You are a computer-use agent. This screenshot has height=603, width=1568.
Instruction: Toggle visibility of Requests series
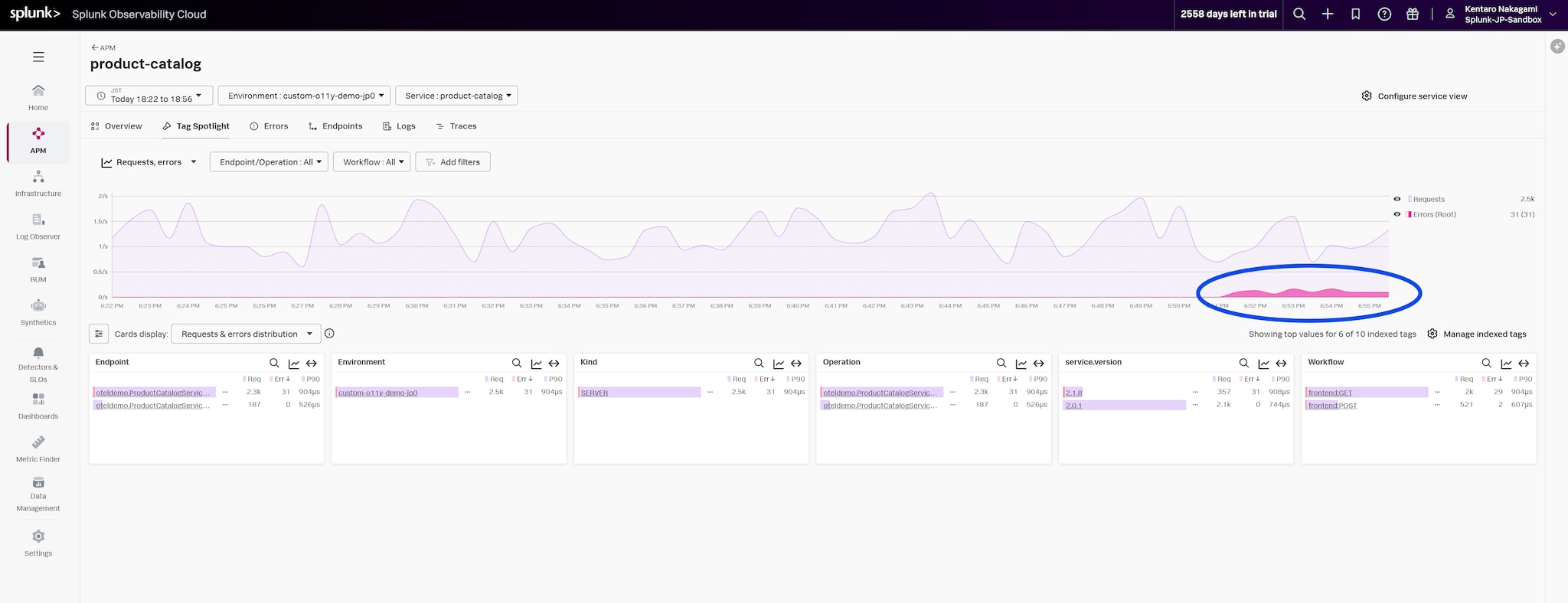1397,199
